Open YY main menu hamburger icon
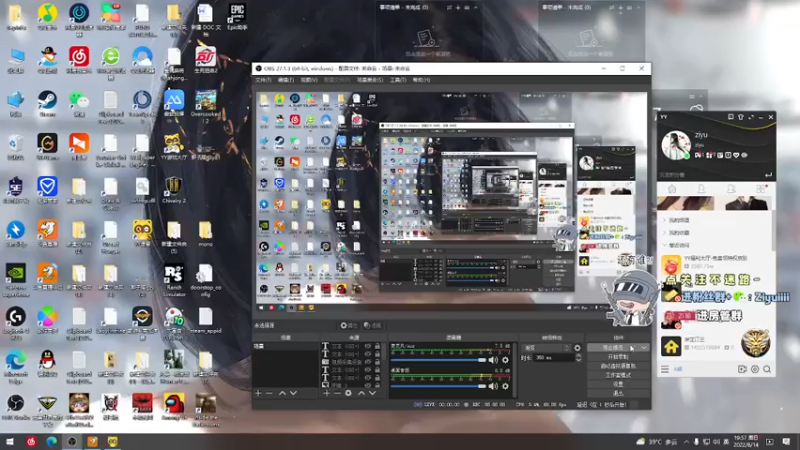This screenshot has width=800, height=450. point(665,369)
